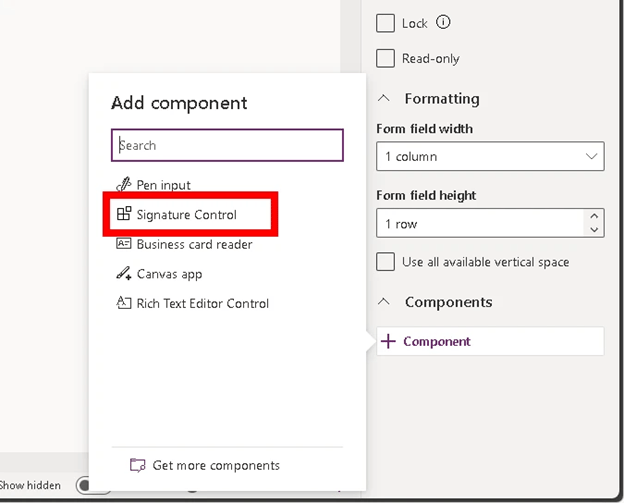Click the Pen input pen icon
The width and height of the screenshot is (624, 503).
[x=123, y=185]
